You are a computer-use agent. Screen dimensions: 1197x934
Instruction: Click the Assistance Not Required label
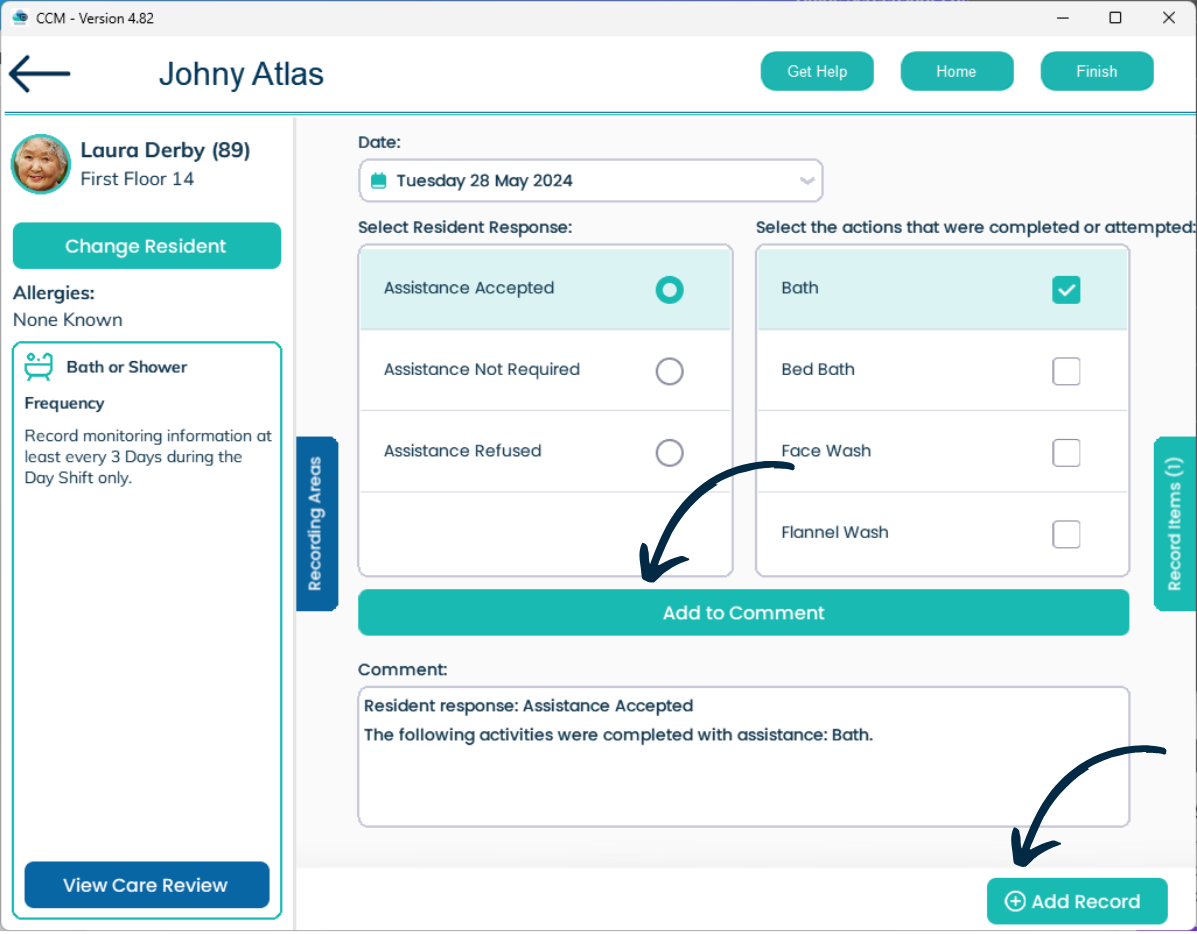pos(482,370)
